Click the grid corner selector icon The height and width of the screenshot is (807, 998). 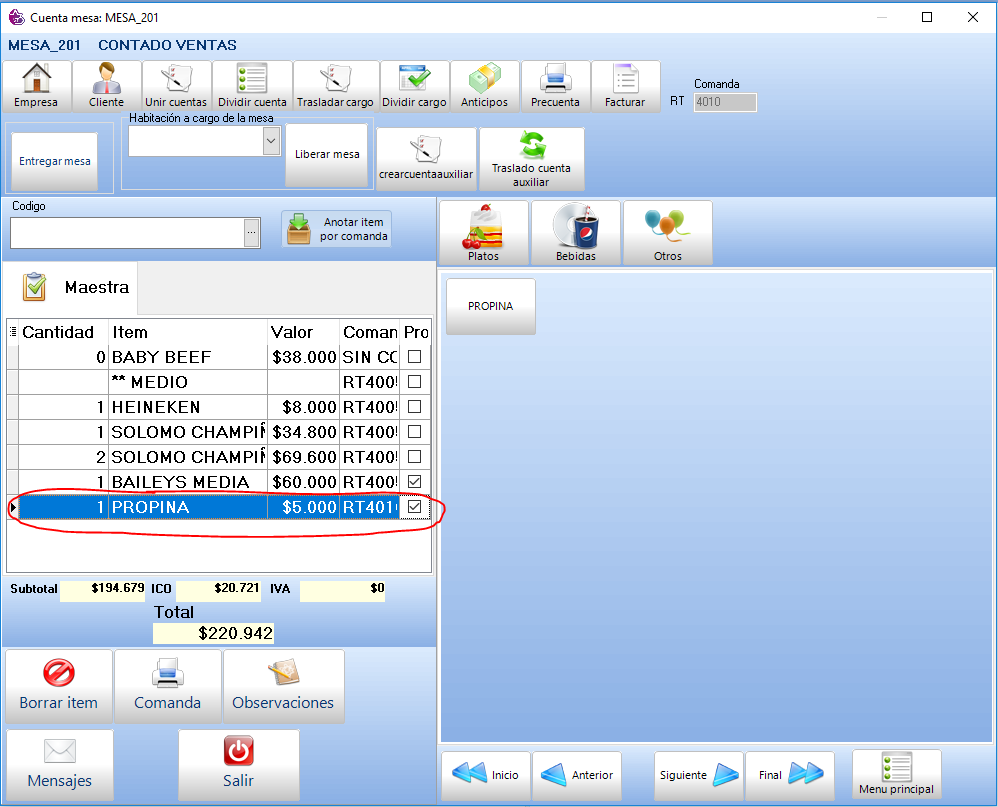pos(13,332)
